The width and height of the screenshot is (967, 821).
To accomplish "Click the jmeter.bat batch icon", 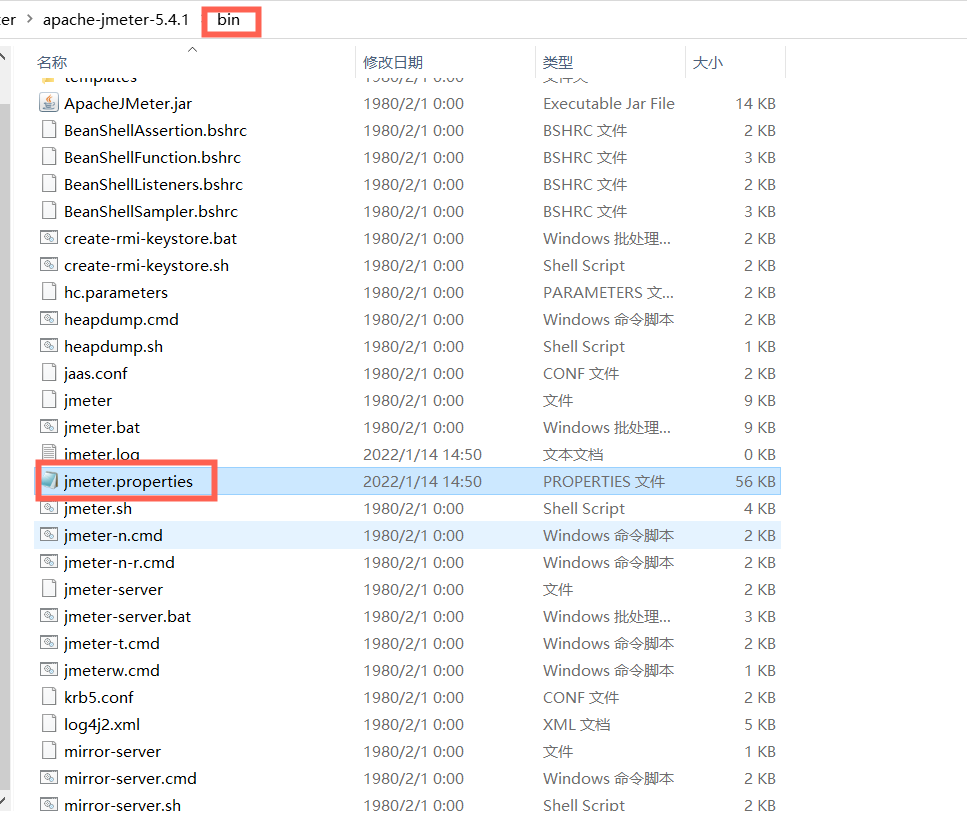I will (x=49, y=427).
